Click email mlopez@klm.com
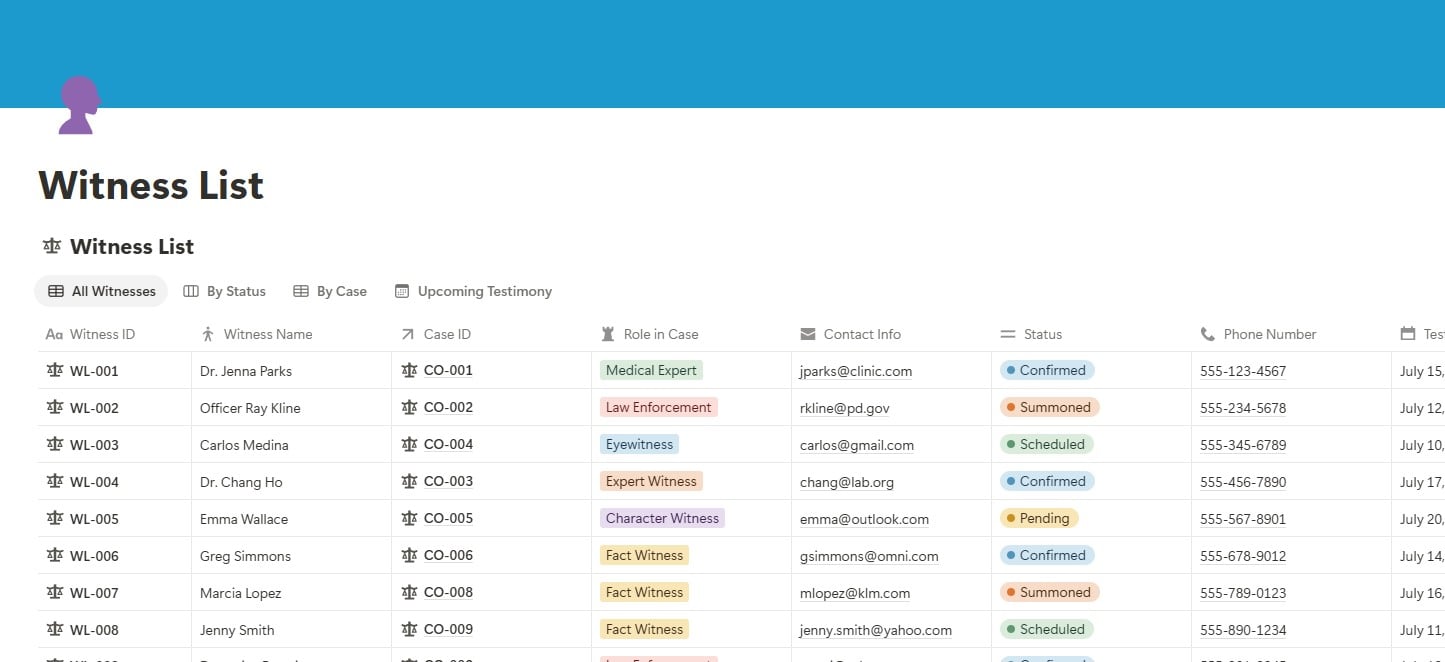 click(x=855, y=593)
